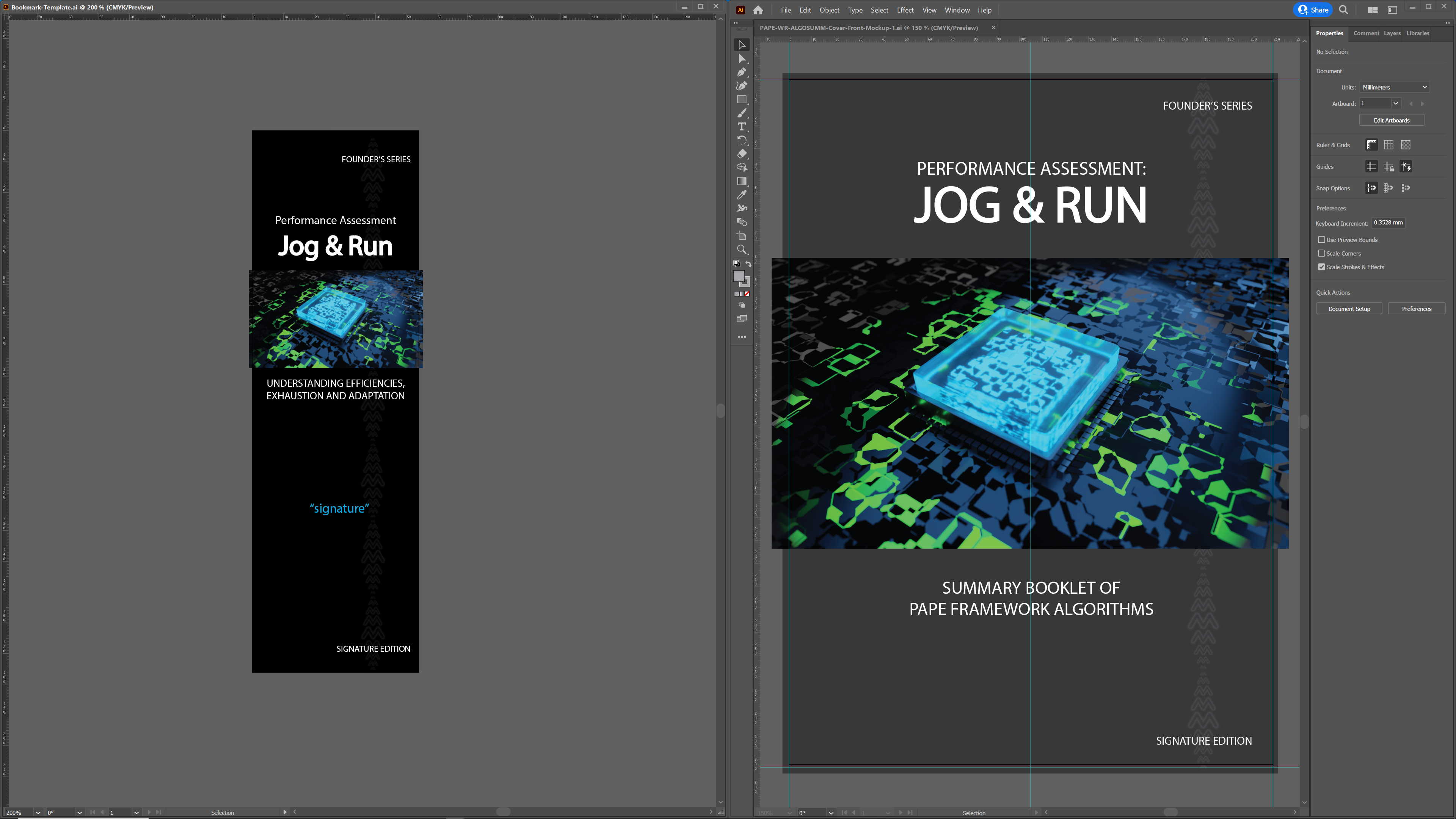The width and height of the screenshot is (1456, 819).
Task: Open status bar Selection flyout in Bookmark-Template window
Action: (x=285, y=812)
